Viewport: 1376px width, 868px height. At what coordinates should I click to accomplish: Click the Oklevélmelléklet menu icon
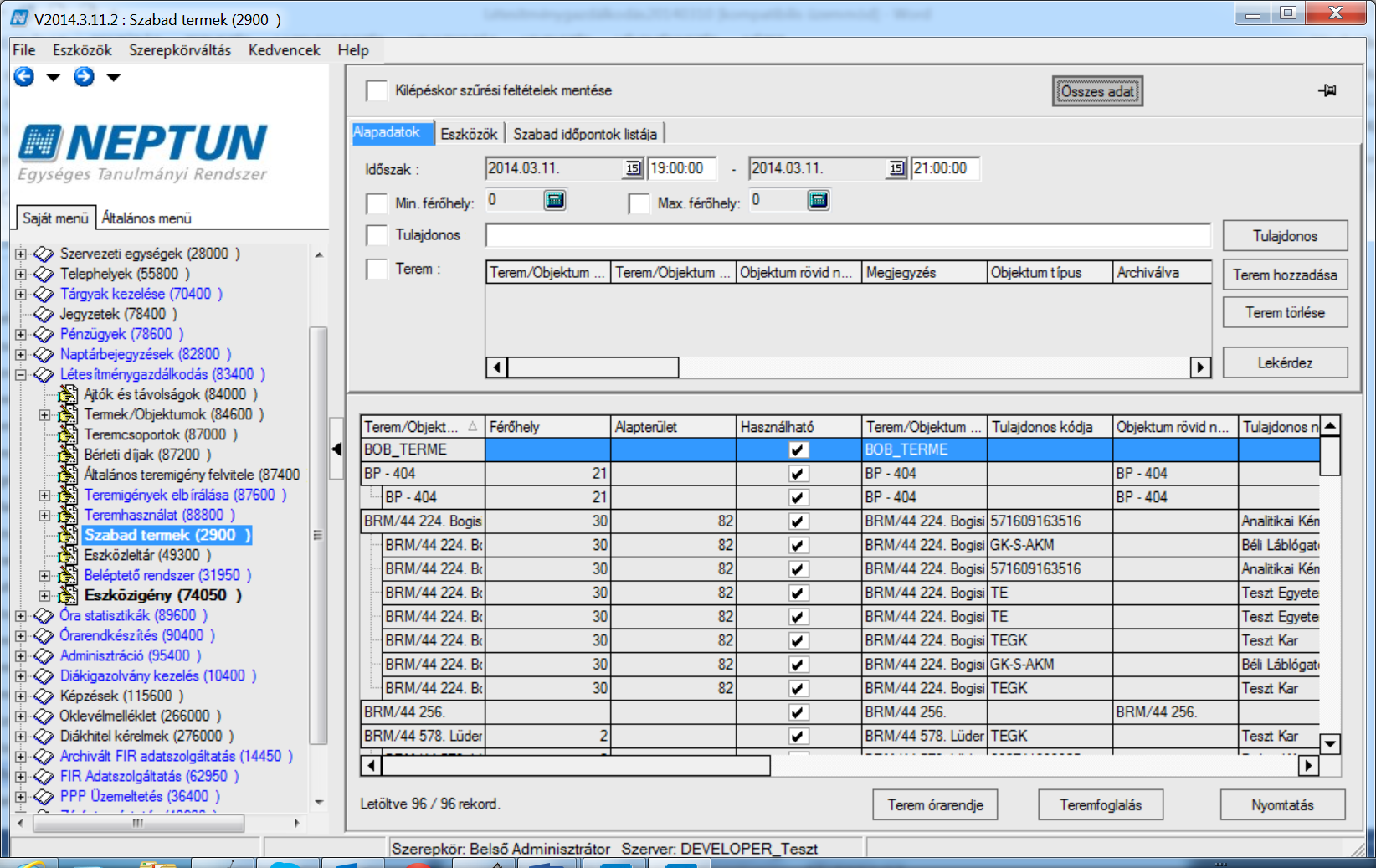pos(44,716)
